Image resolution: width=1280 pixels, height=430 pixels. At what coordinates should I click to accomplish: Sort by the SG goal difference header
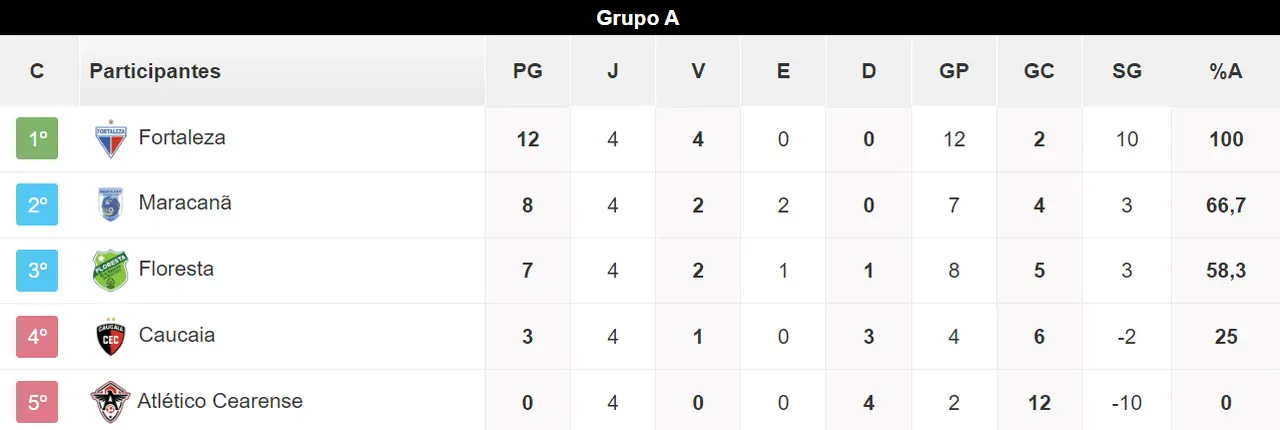pyautogui.click(x=1126, y=71)
